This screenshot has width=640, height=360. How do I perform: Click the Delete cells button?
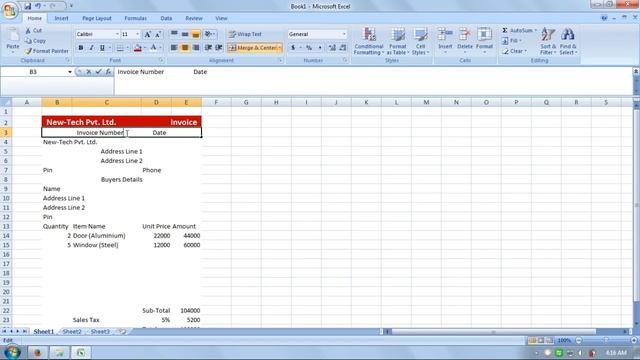(x=464, y=41)
